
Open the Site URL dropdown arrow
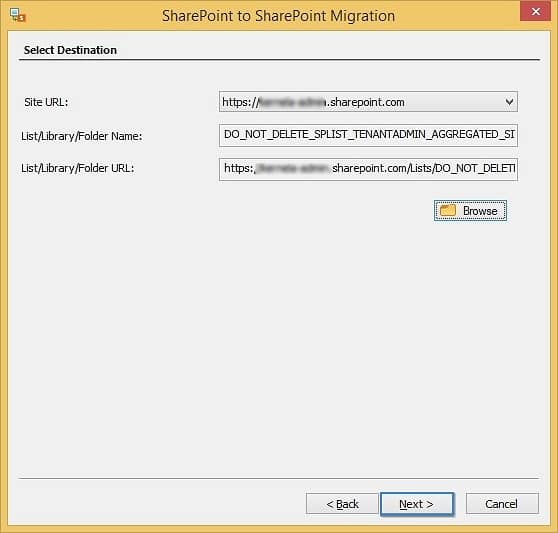tap(509, 102)
